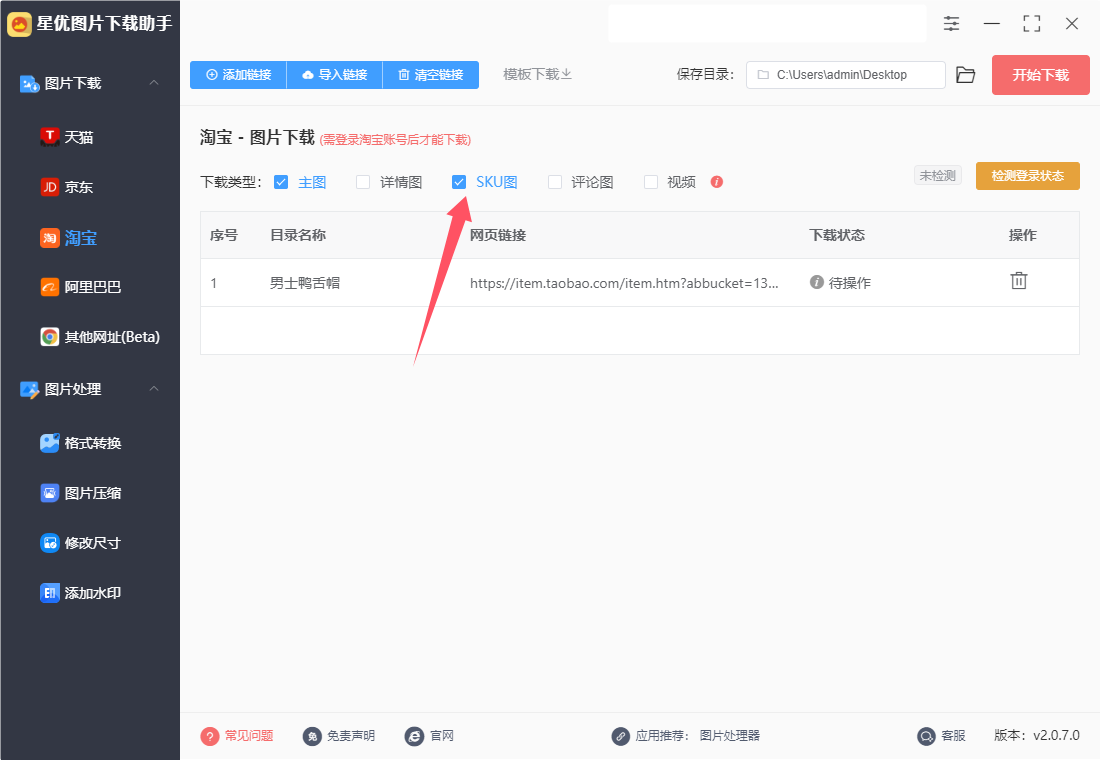The height and width of the screenshot is (760, 1100).
Task: Click the red login-required notice text
Action: tap(395, 140)
